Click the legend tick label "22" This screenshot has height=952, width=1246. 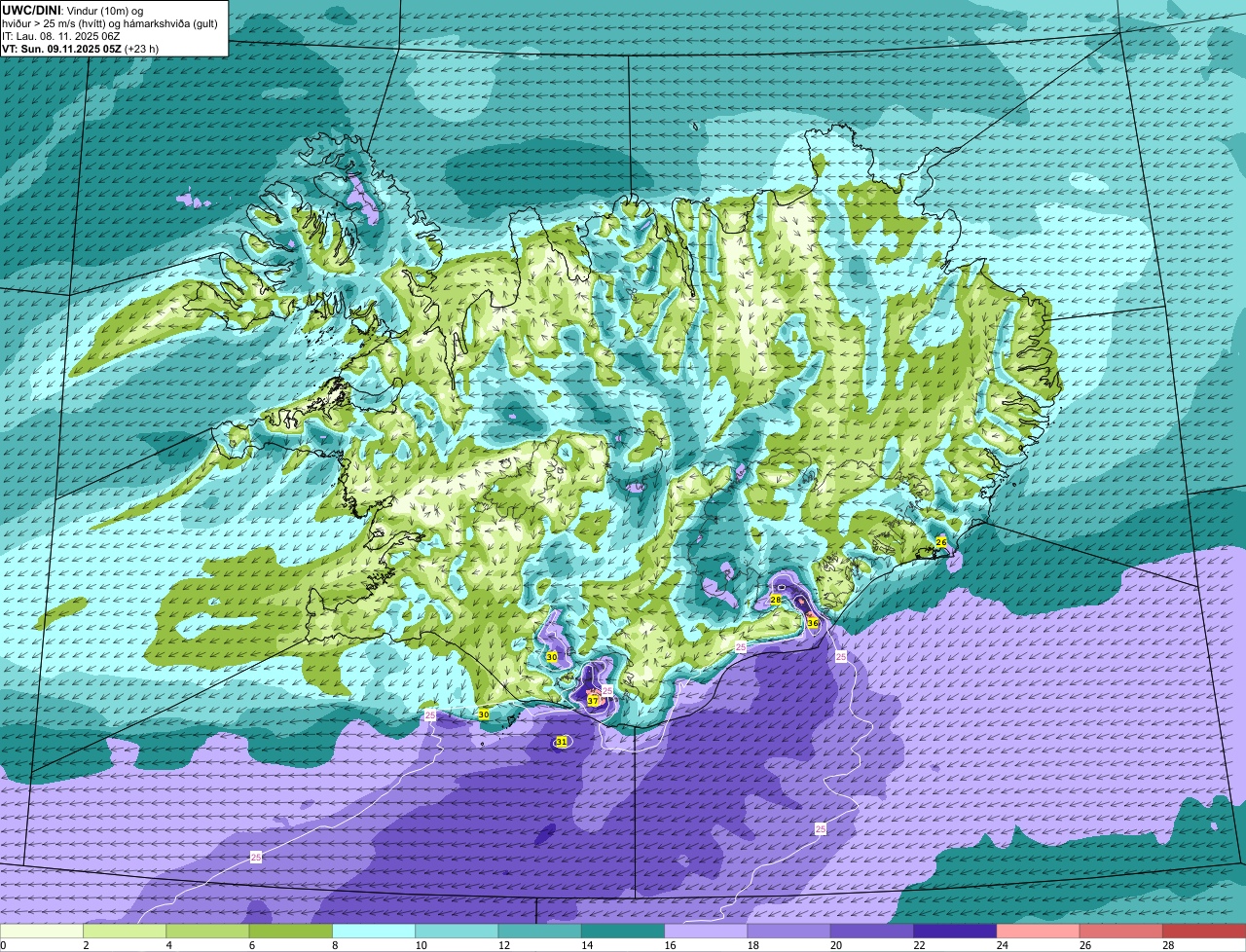click(919, 945)
